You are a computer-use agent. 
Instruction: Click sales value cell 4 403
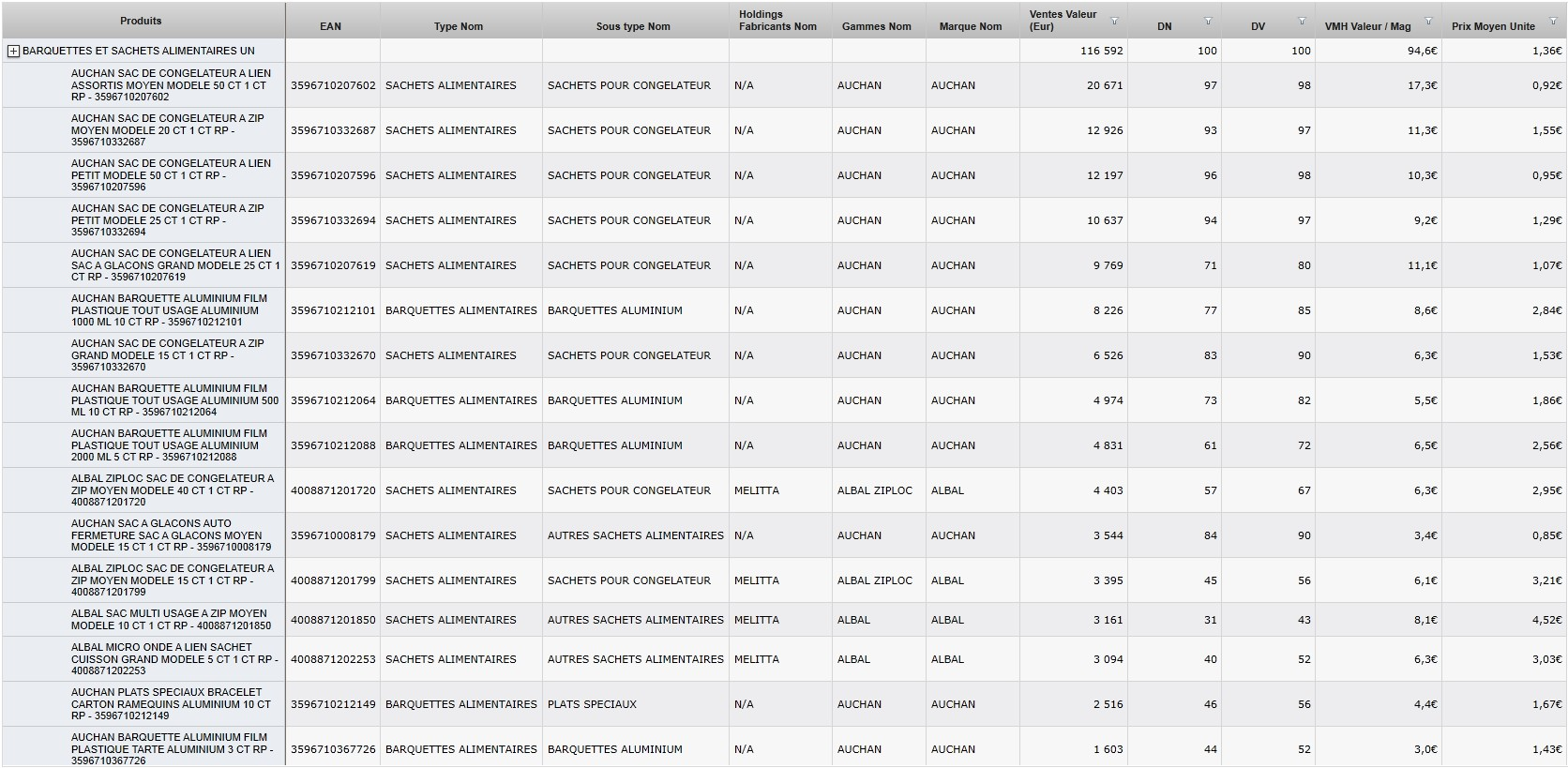(1108, 490)
